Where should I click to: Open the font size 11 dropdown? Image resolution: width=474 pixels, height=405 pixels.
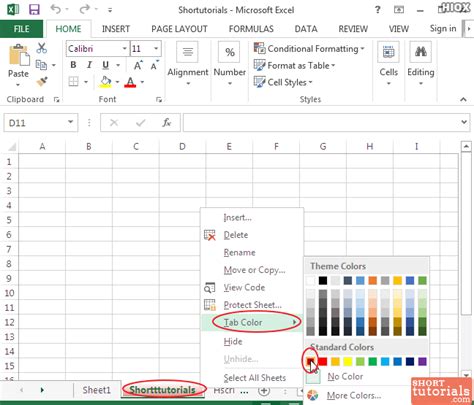coord(156,49)
